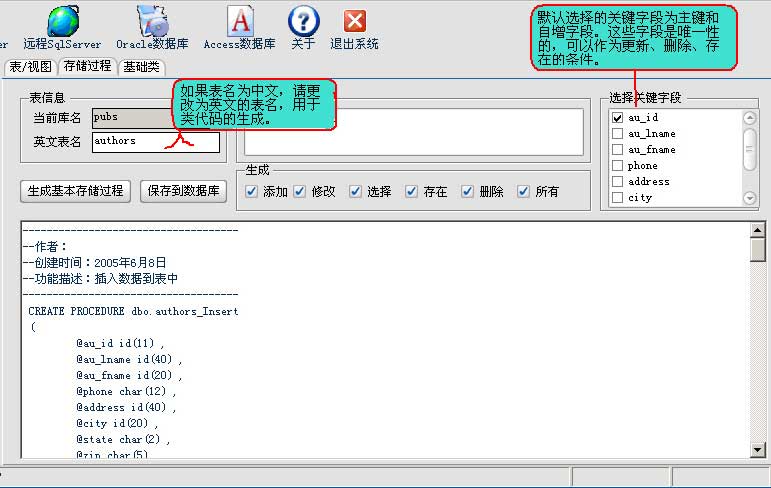Click the code area scrollbar down arrow
This screenshot has width=771, height=488.
pyautogui.click(x=758, y=451)
